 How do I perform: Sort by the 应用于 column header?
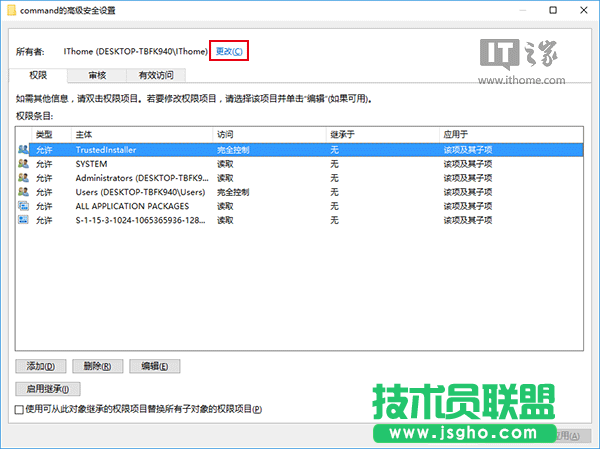point(511,134)
